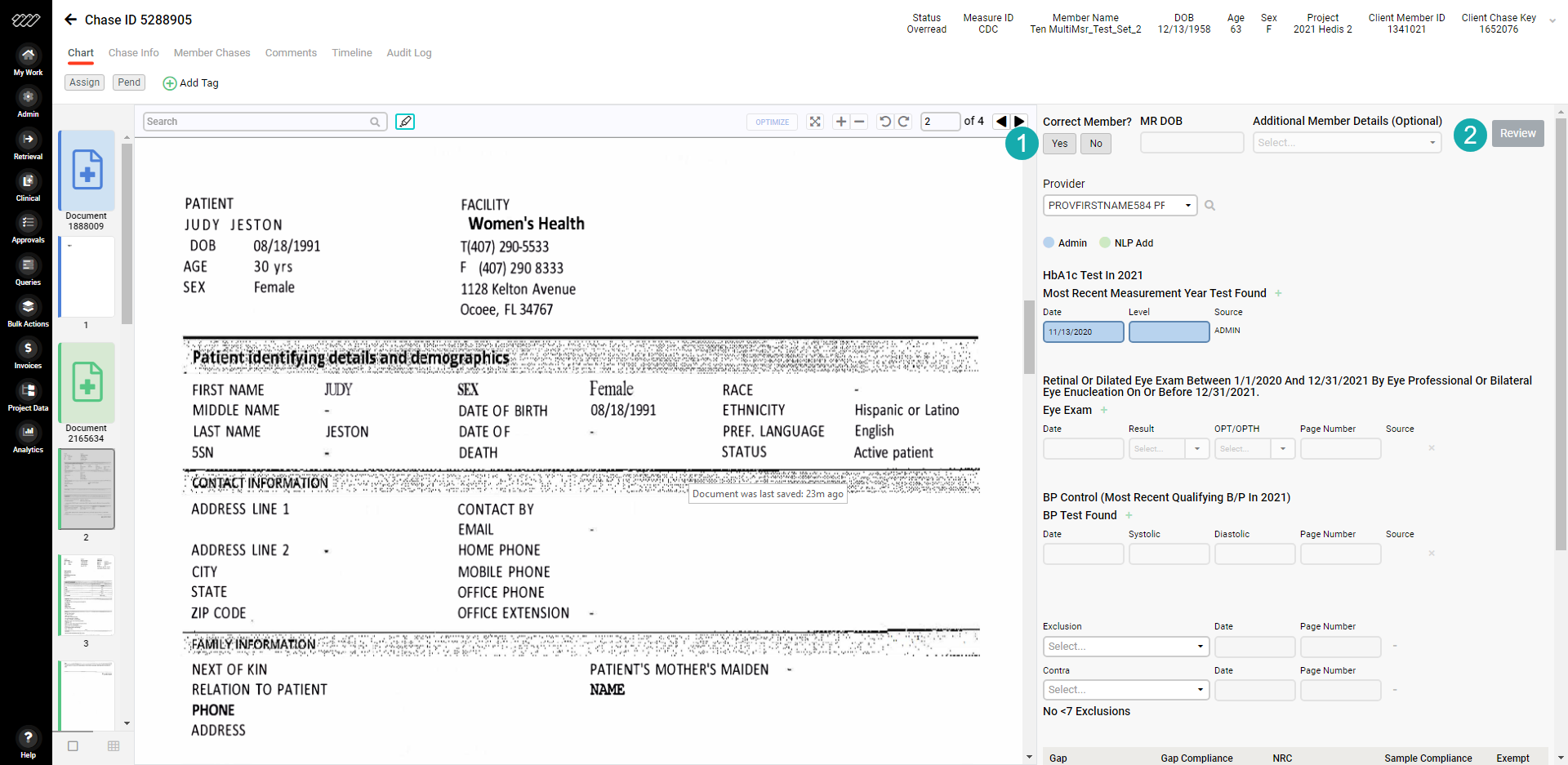Rotate the page clockwise
This screenshot has width=1568, height=765.
click(x=903, y=122)
